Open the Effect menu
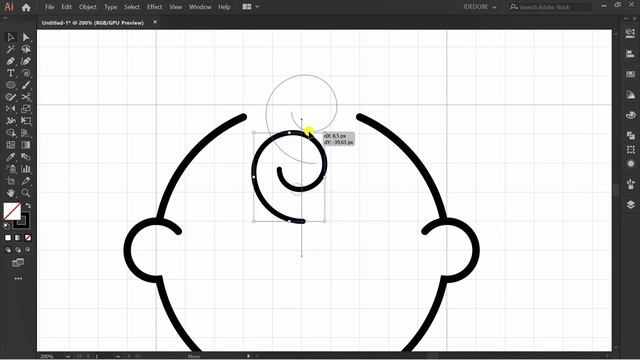Image resolution: width=640 pixels, height=360 pixels. click(154, 7)
